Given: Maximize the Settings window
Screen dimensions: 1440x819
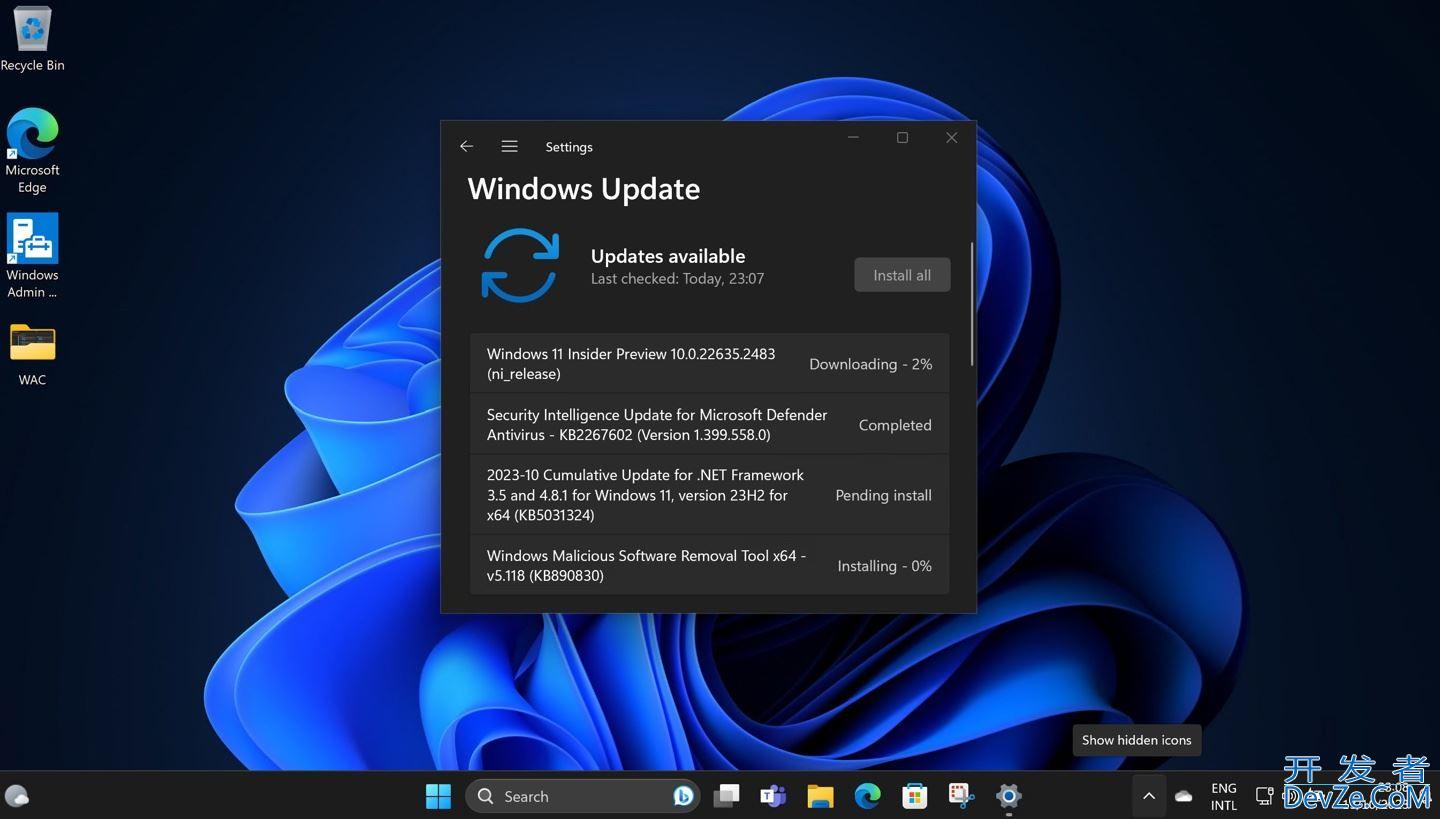Looking at the screenshot, I should click(x=902, y=138).
